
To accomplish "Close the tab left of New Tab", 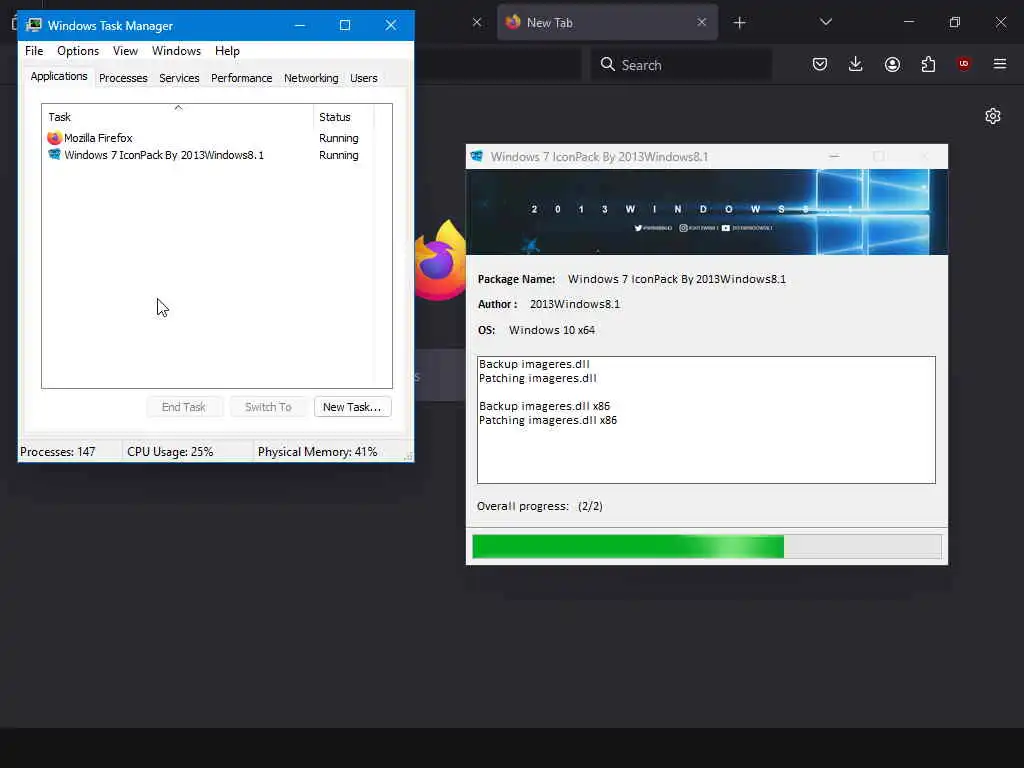I will pos(477,22).
